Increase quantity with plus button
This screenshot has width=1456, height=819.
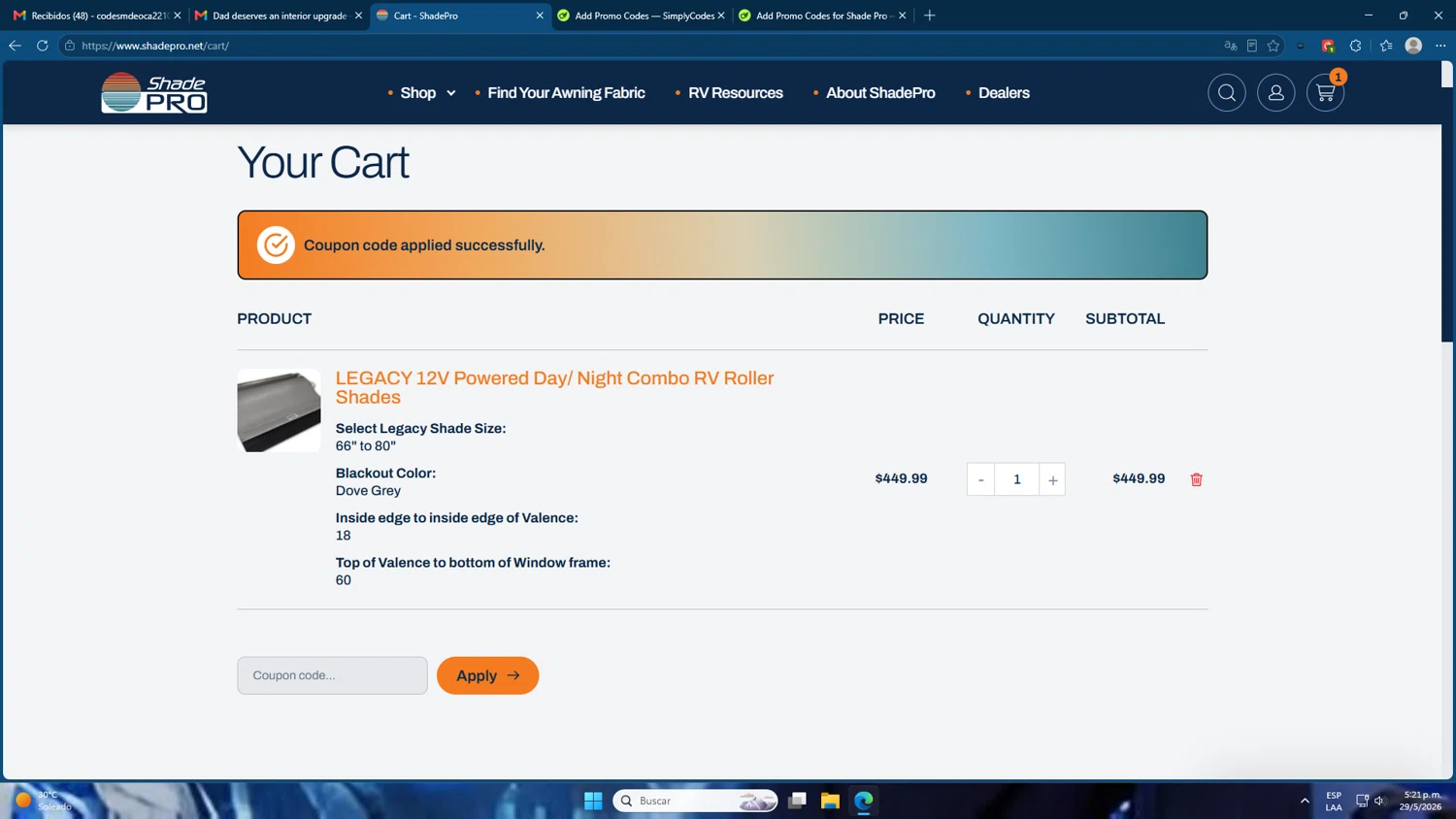[x=1052, y=479]
